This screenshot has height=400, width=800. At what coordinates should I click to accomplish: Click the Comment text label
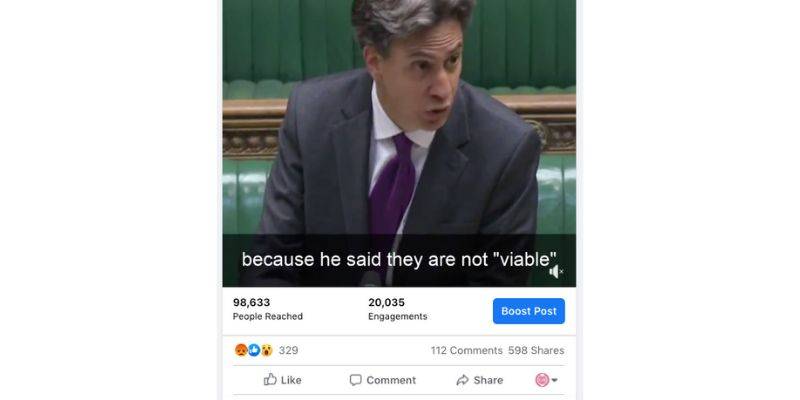tap(391, 380)
